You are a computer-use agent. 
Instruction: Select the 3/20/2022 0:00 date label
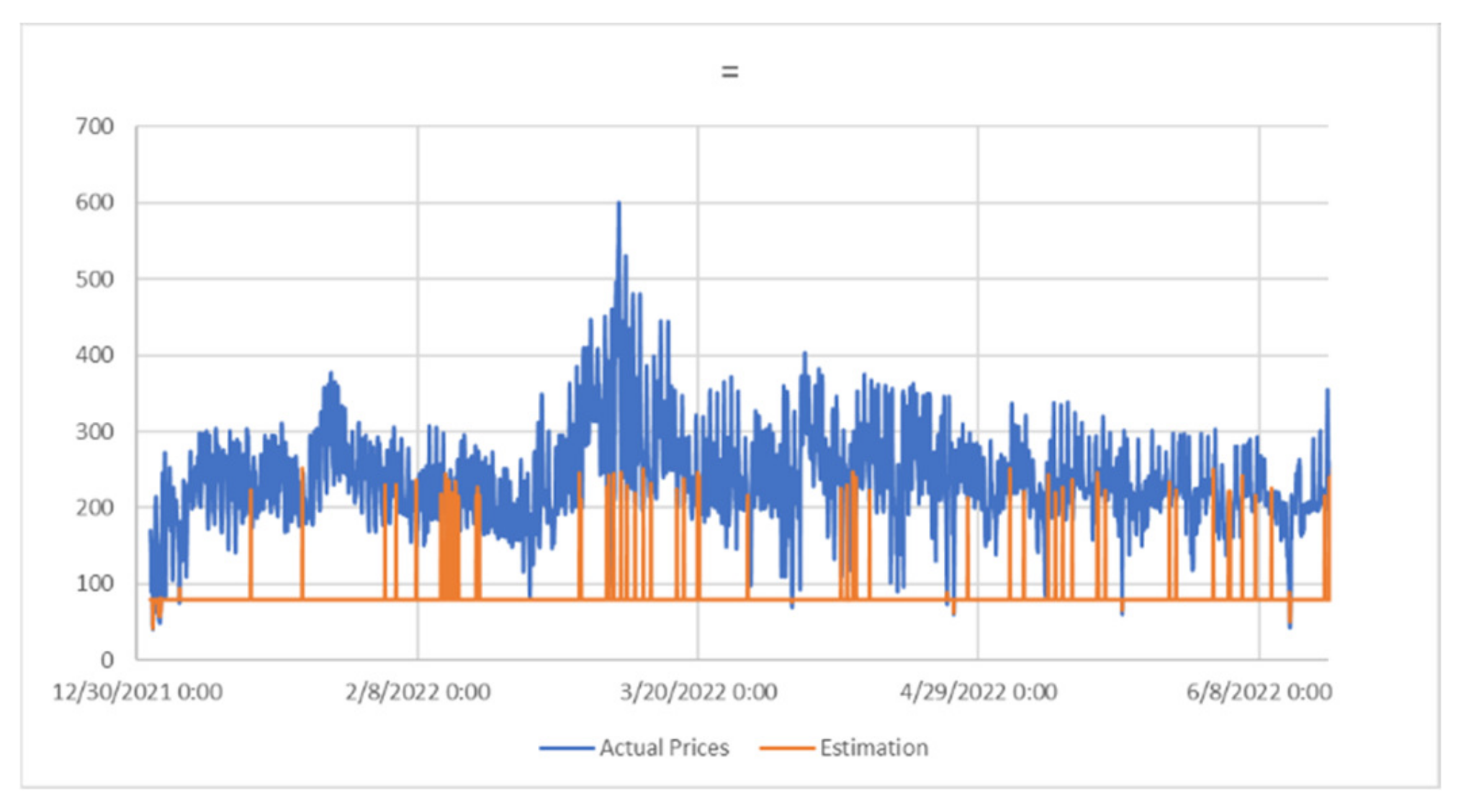click(x=698, y=693)
